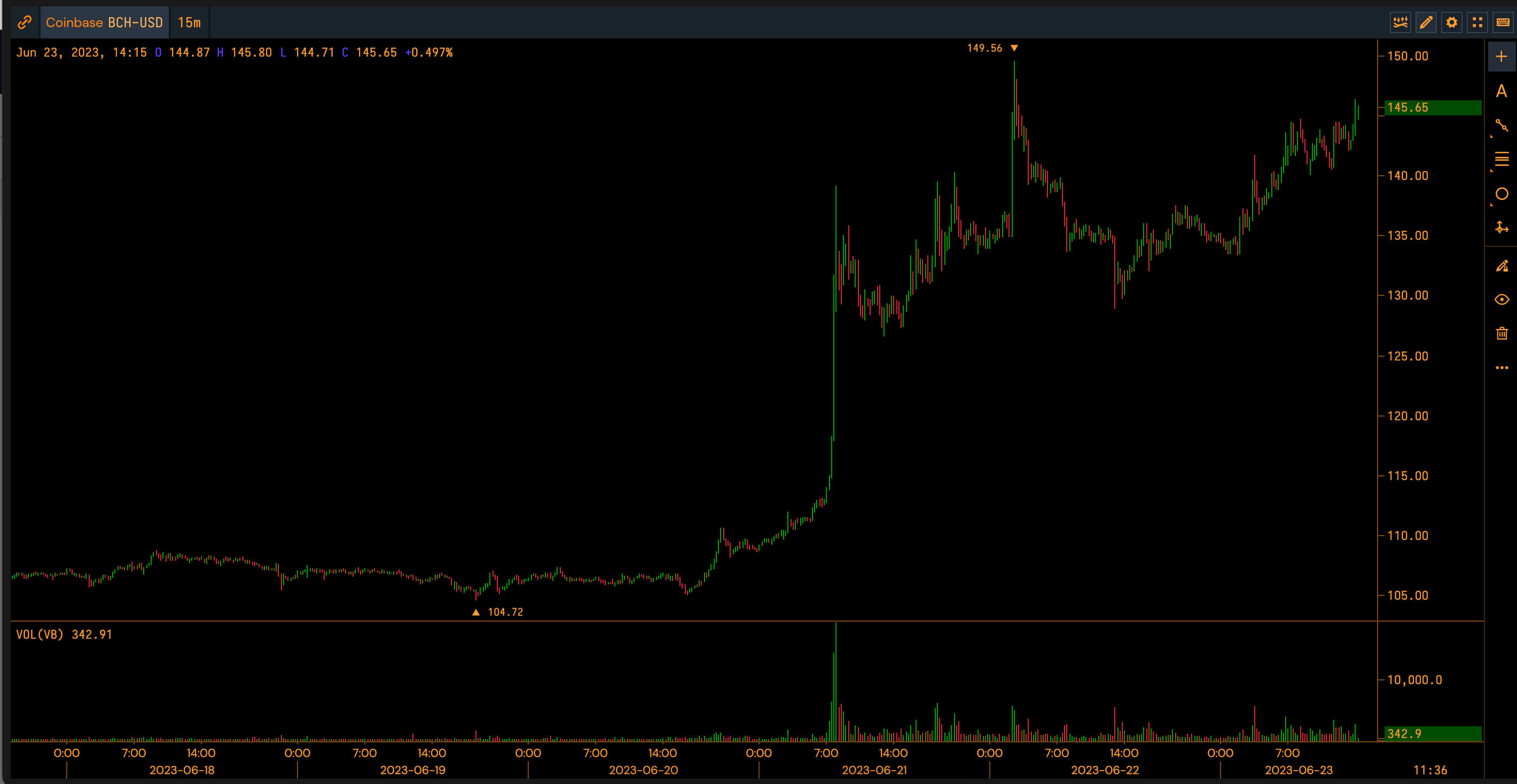Click the Jun 23, 2023, 14:15 timestamp

click(81, 52)
